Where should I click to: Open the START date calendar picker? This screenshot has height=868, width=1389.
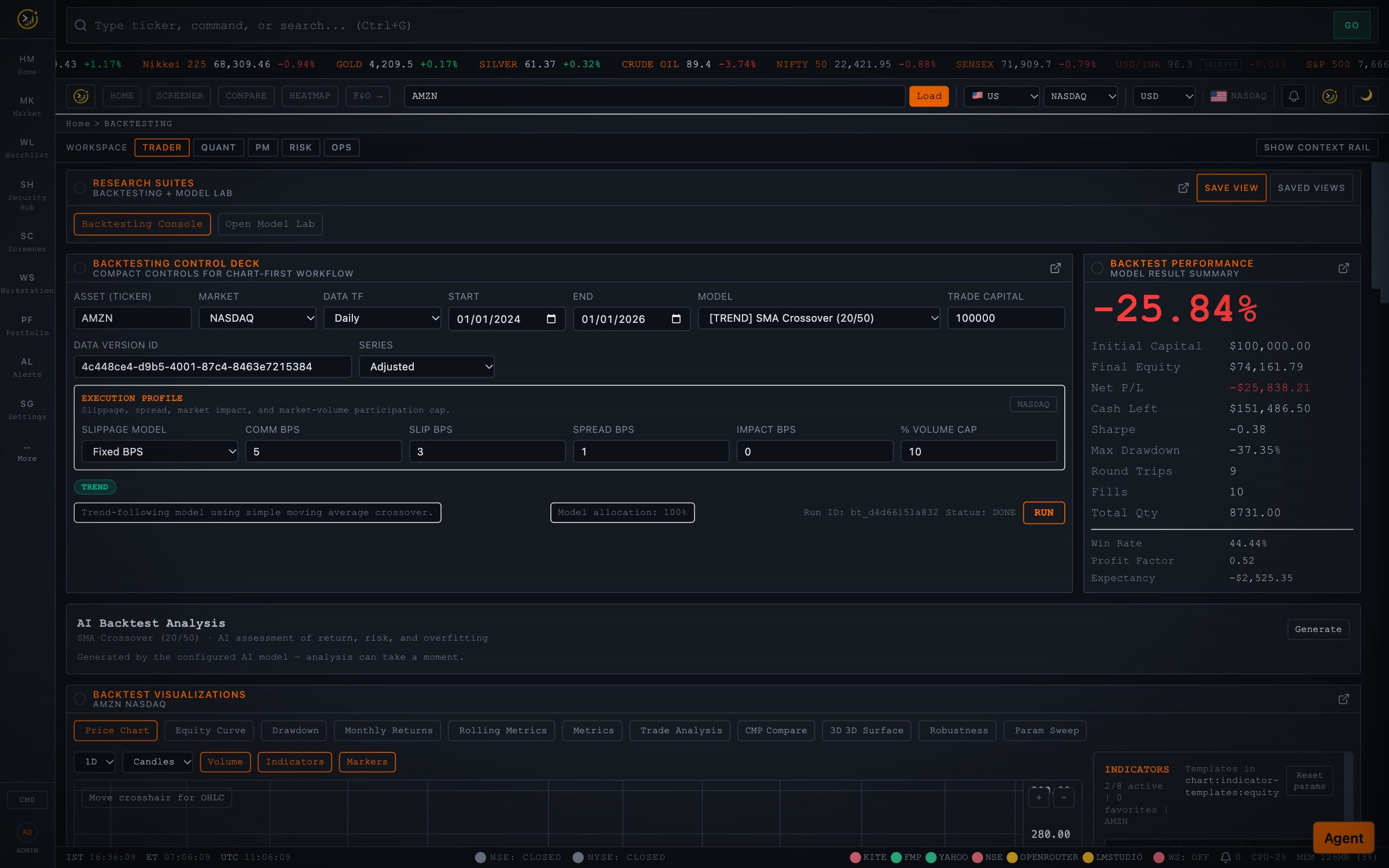coord(551,319)
